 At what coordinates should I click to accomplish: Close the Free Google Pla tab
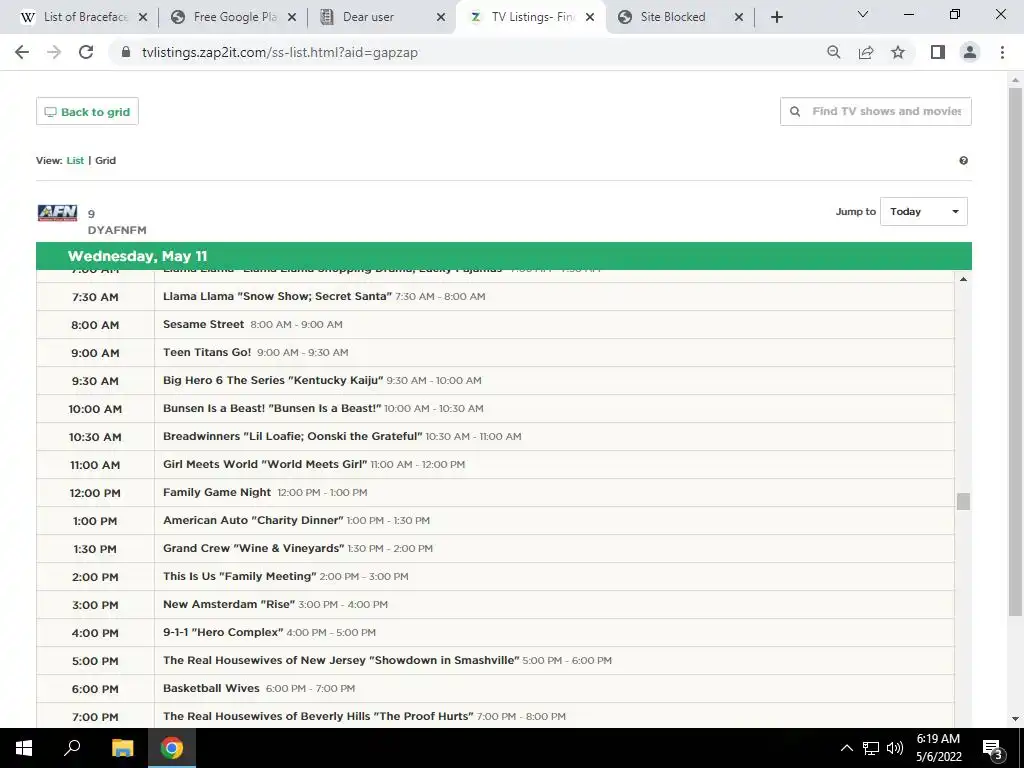pos(292,17)
